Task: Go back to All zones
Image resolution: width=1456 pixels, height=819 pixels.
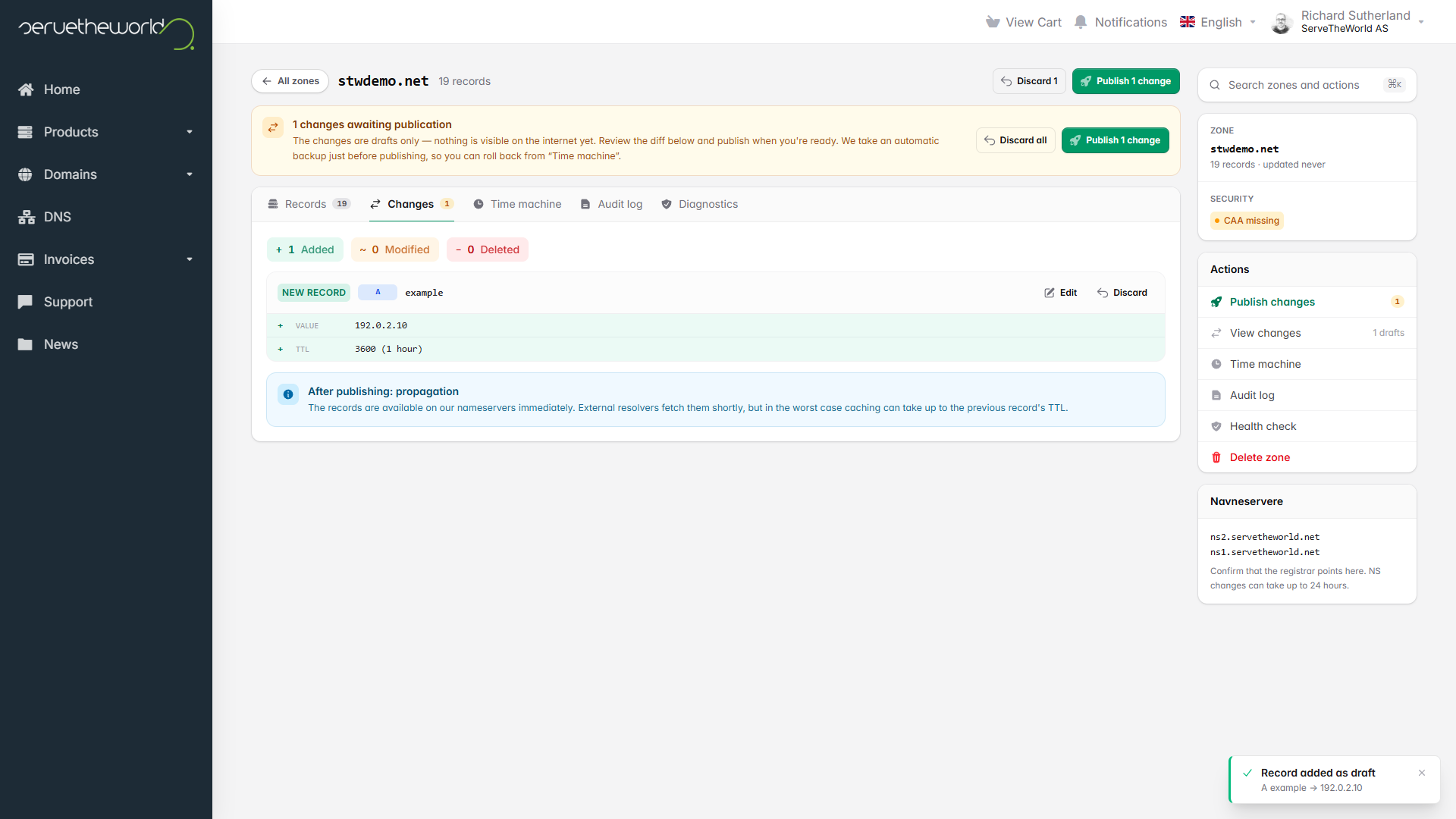Action: coord(290,81)
